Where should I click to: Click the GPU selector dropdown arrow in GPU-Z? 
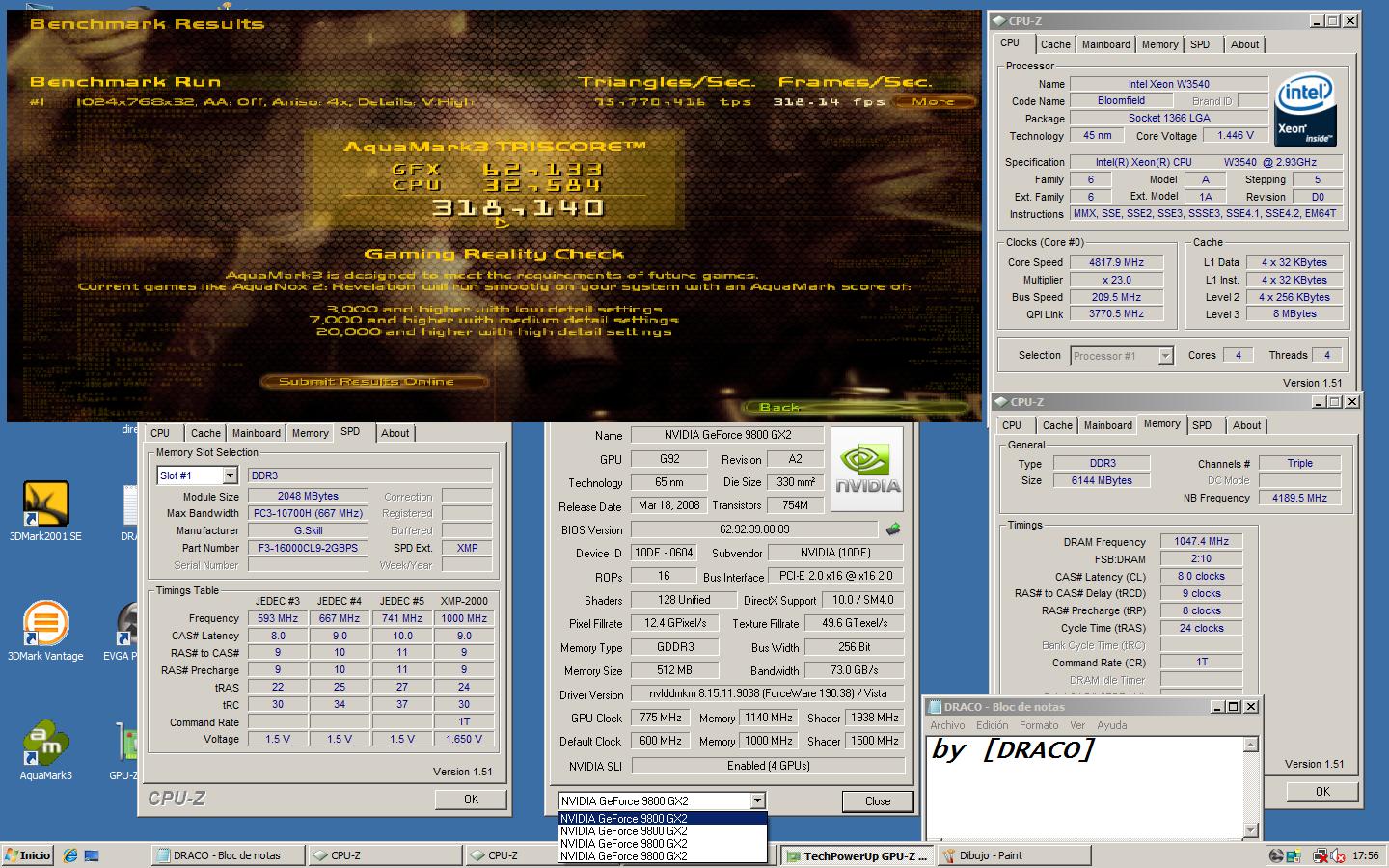757,800
